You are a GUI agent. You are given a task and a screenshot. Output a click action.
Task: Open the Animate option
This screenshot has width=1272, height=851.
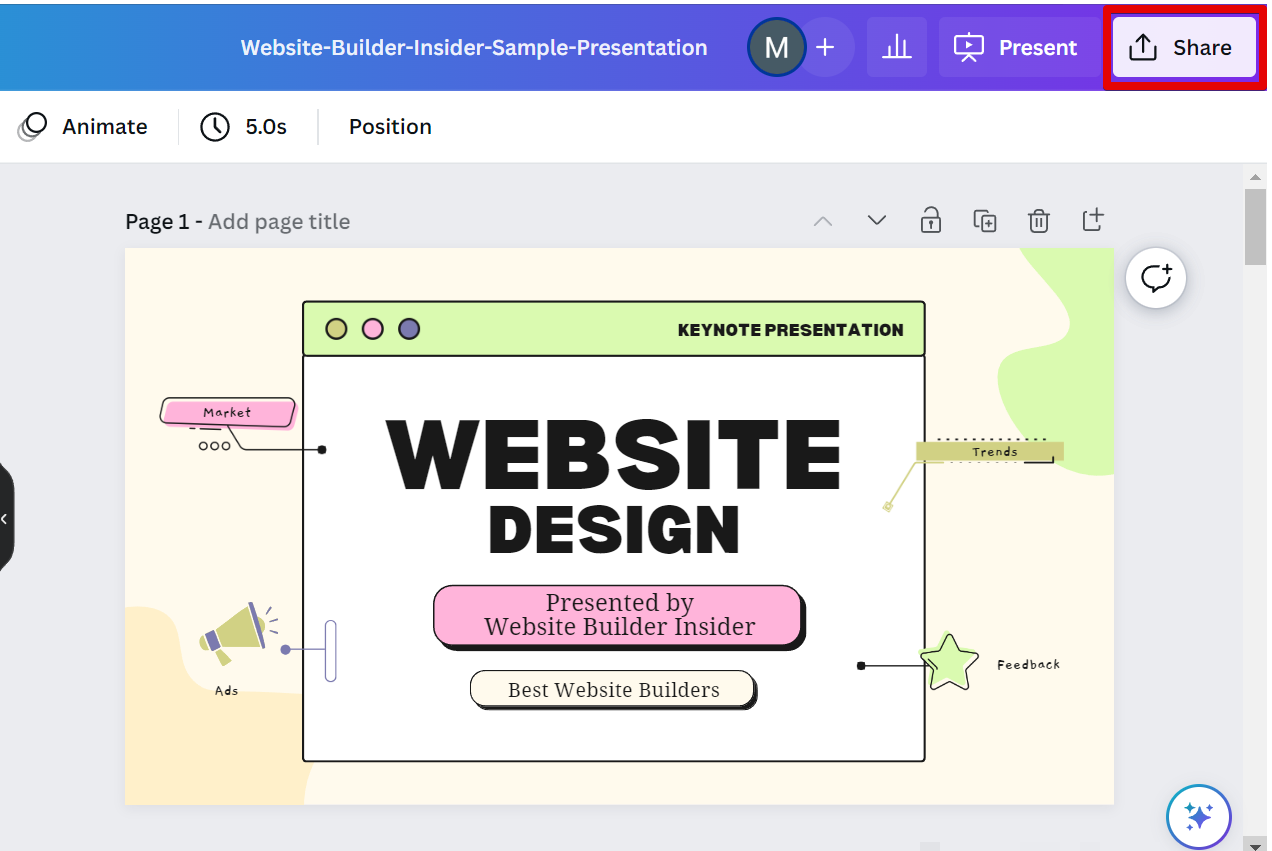click(x=84, y=127)
